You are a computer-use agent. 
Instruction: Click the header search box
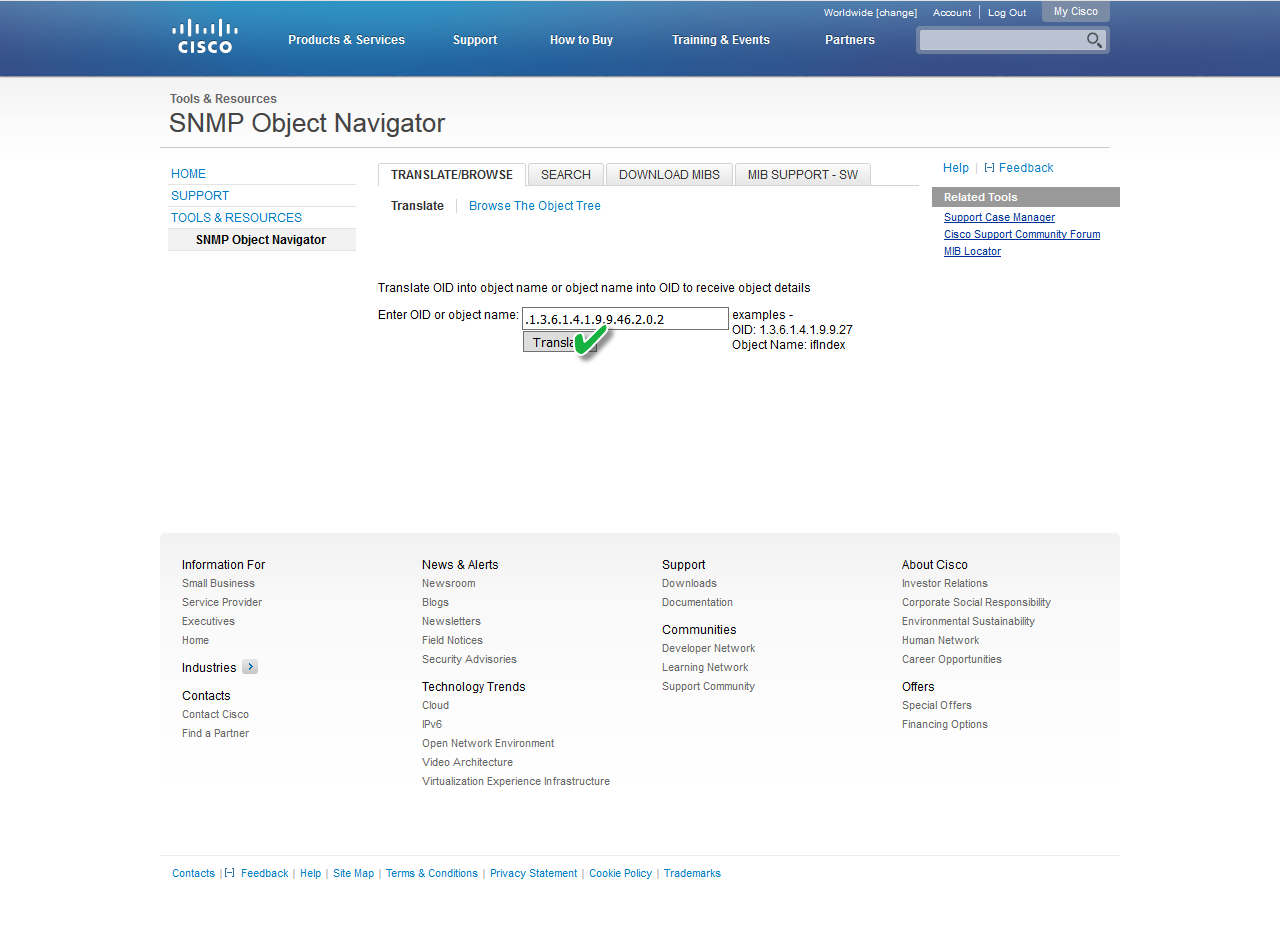pyautogui.click(x=1001, y=40)
